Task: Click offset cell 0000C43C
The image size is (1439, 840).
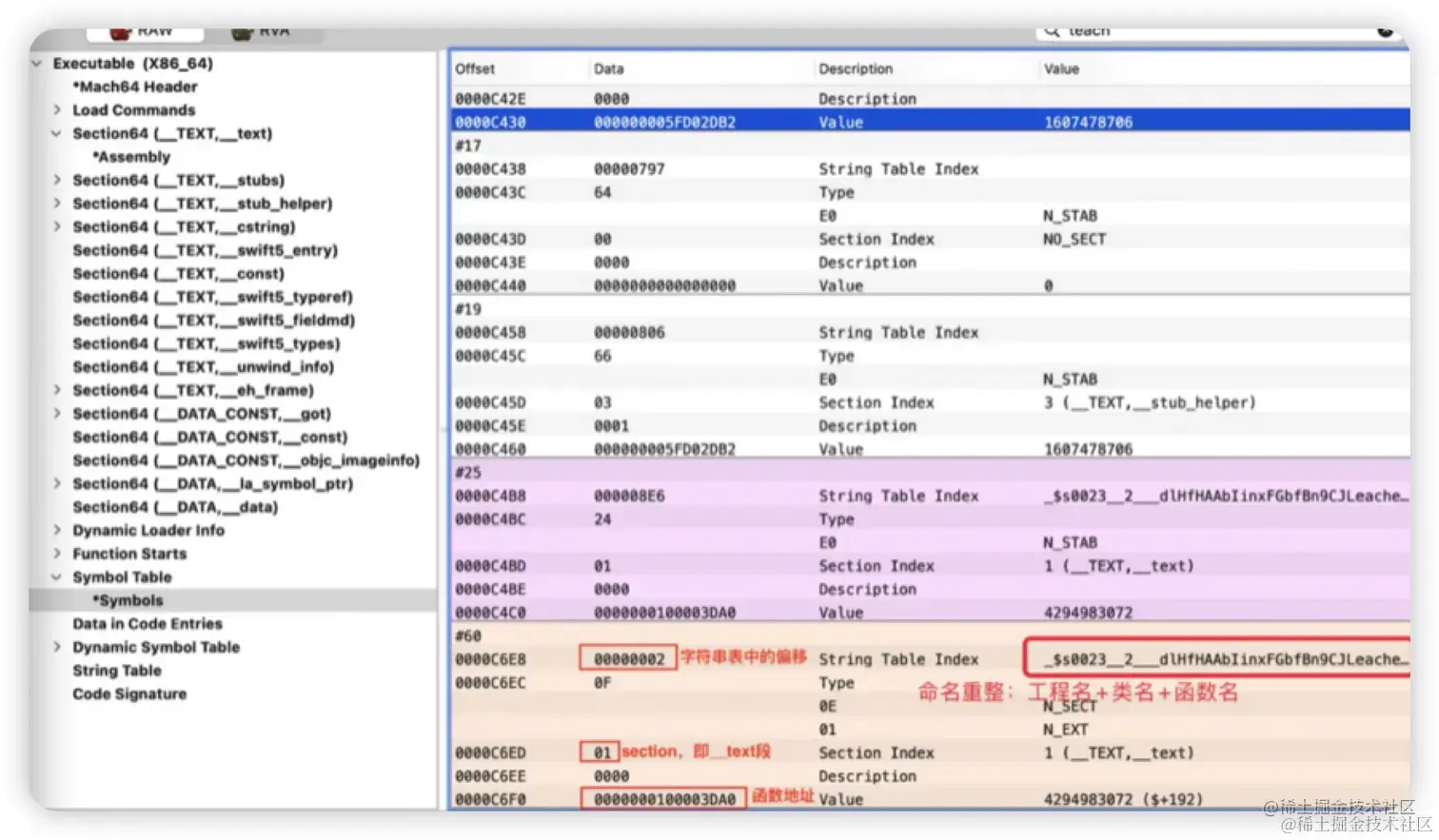Action: (490, 192)
